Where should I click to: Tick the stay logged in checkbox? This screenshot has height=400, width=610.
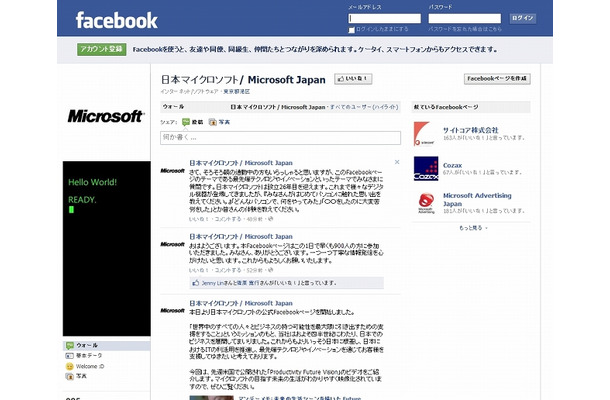[x=352, y=30]
